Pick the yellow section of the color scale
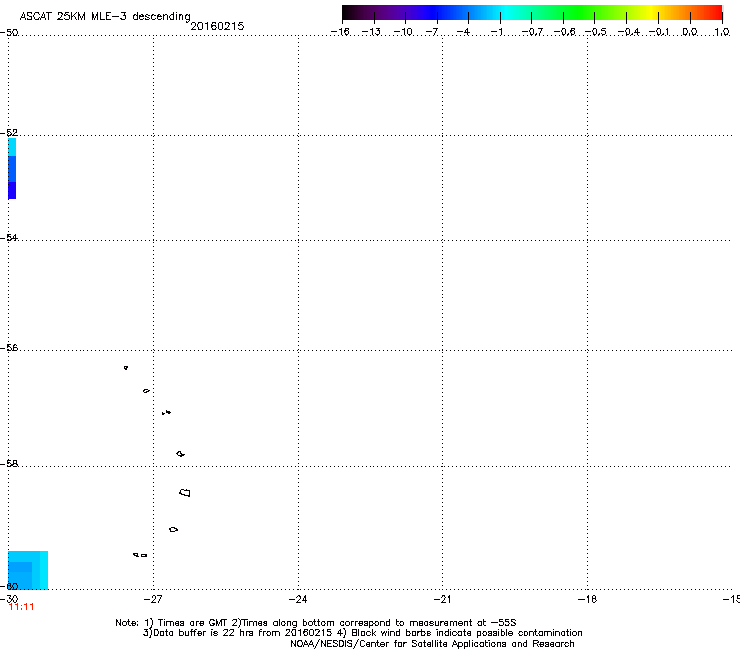 [649, 12]
